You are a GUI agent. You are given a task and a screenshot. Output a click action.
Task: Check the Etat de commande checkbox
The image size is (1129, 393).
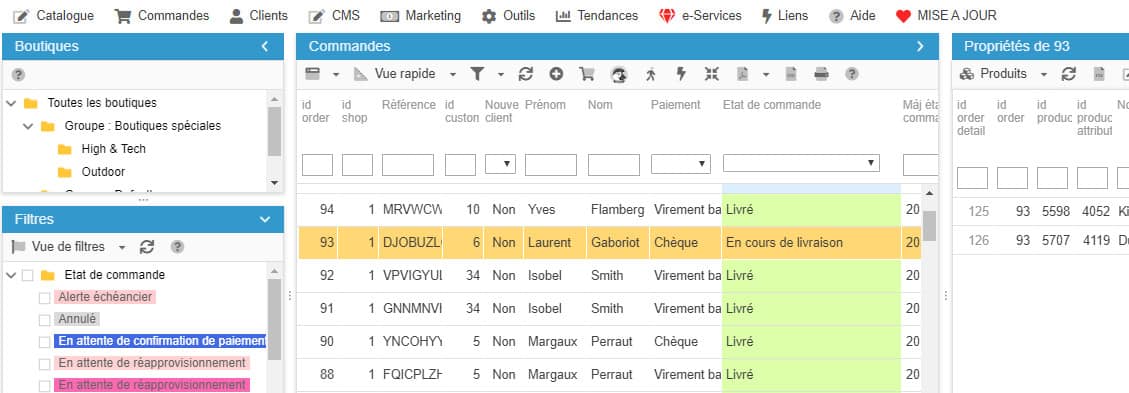pyautogui.click(x=28, y=275)
